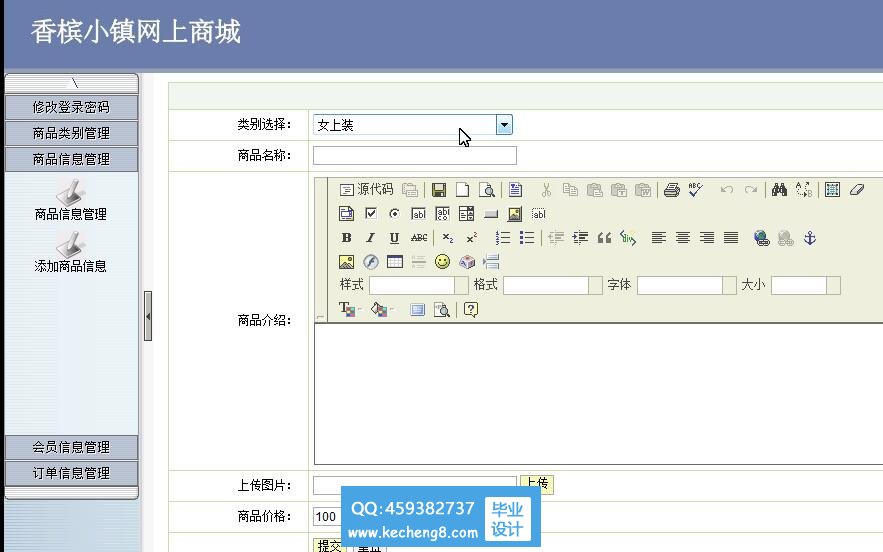Show blocks in the editor
This screenshot has width=883, height=552.
[442, 310]
